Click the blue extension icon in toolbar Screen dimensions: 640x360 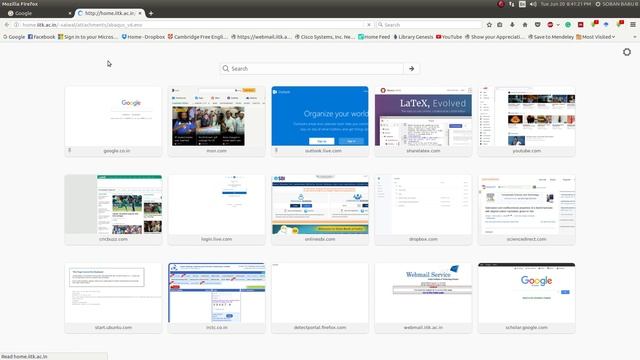coord(606,24)
